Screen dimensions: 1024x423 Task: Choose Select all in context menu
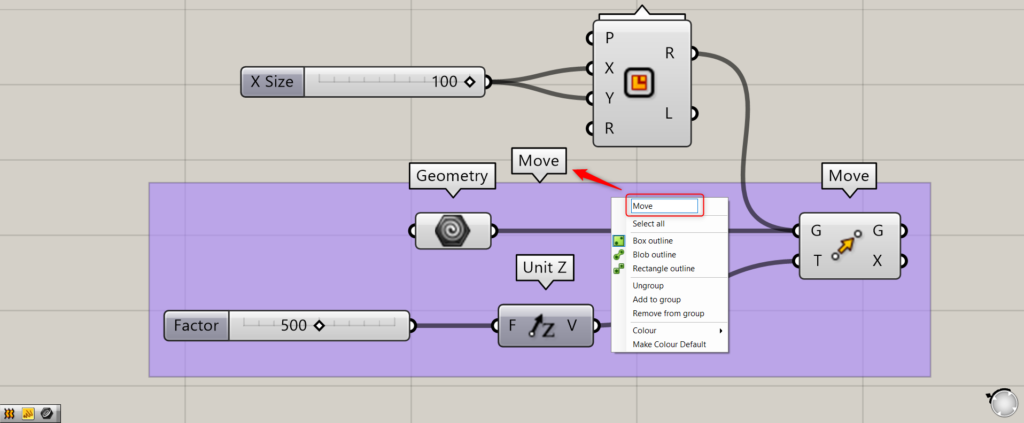[x=648, y=224]
